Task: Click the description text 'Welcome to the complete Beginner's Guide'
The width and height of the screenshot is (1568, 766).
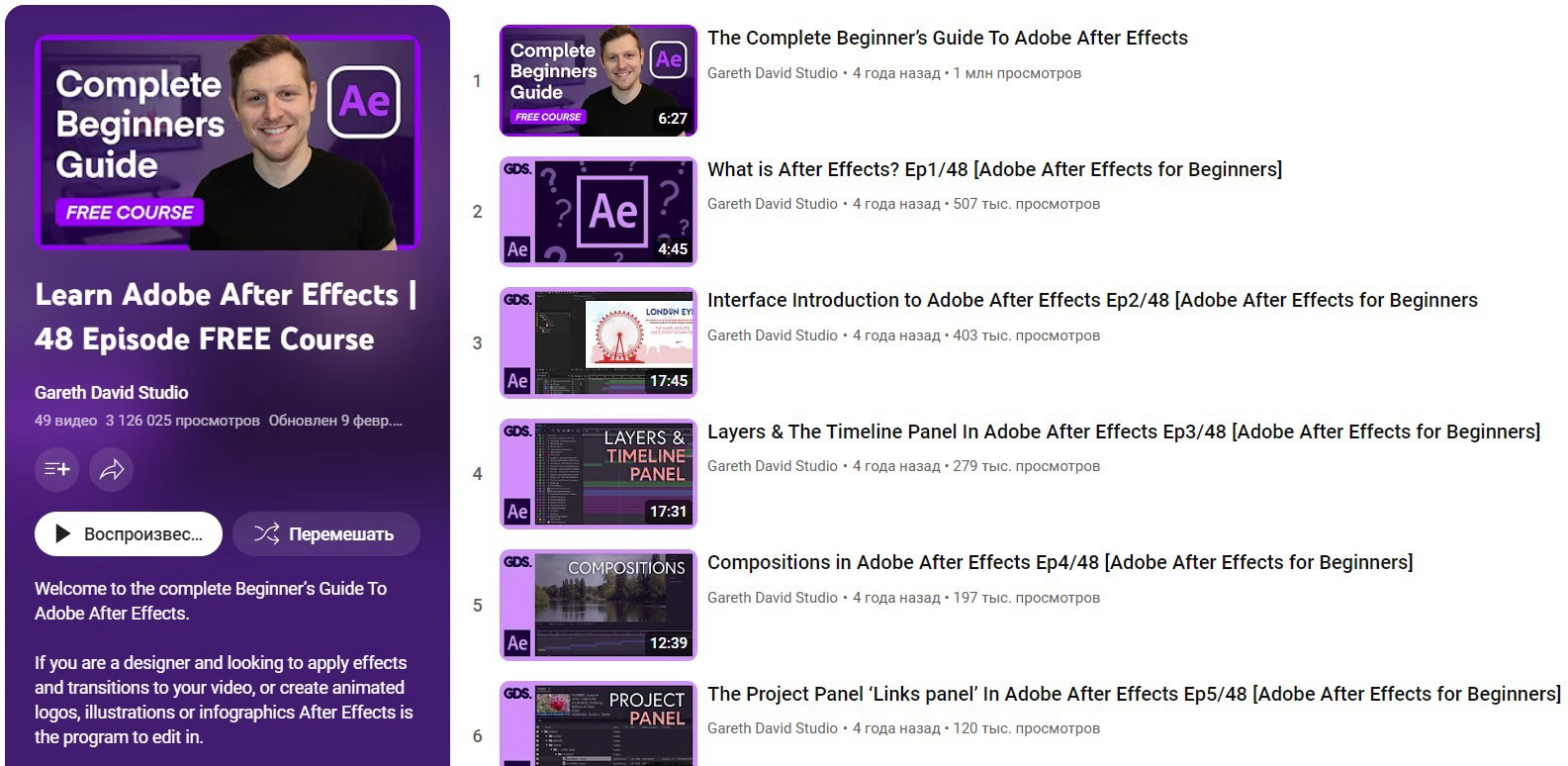Action: click(211, 601)
